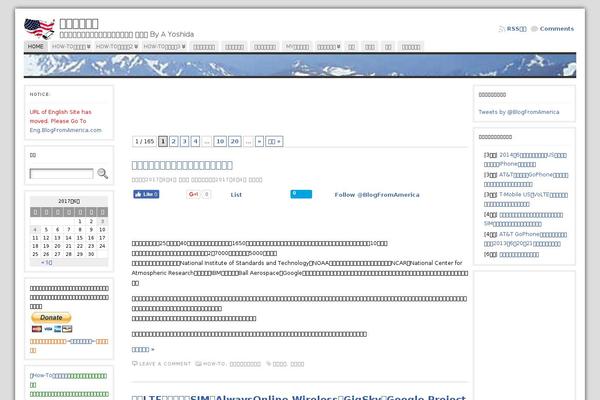The height and width of the screenshot is (400, 600).
Task: Click the site title heading link
Action: pyautogui.click(x=79, y=24)
